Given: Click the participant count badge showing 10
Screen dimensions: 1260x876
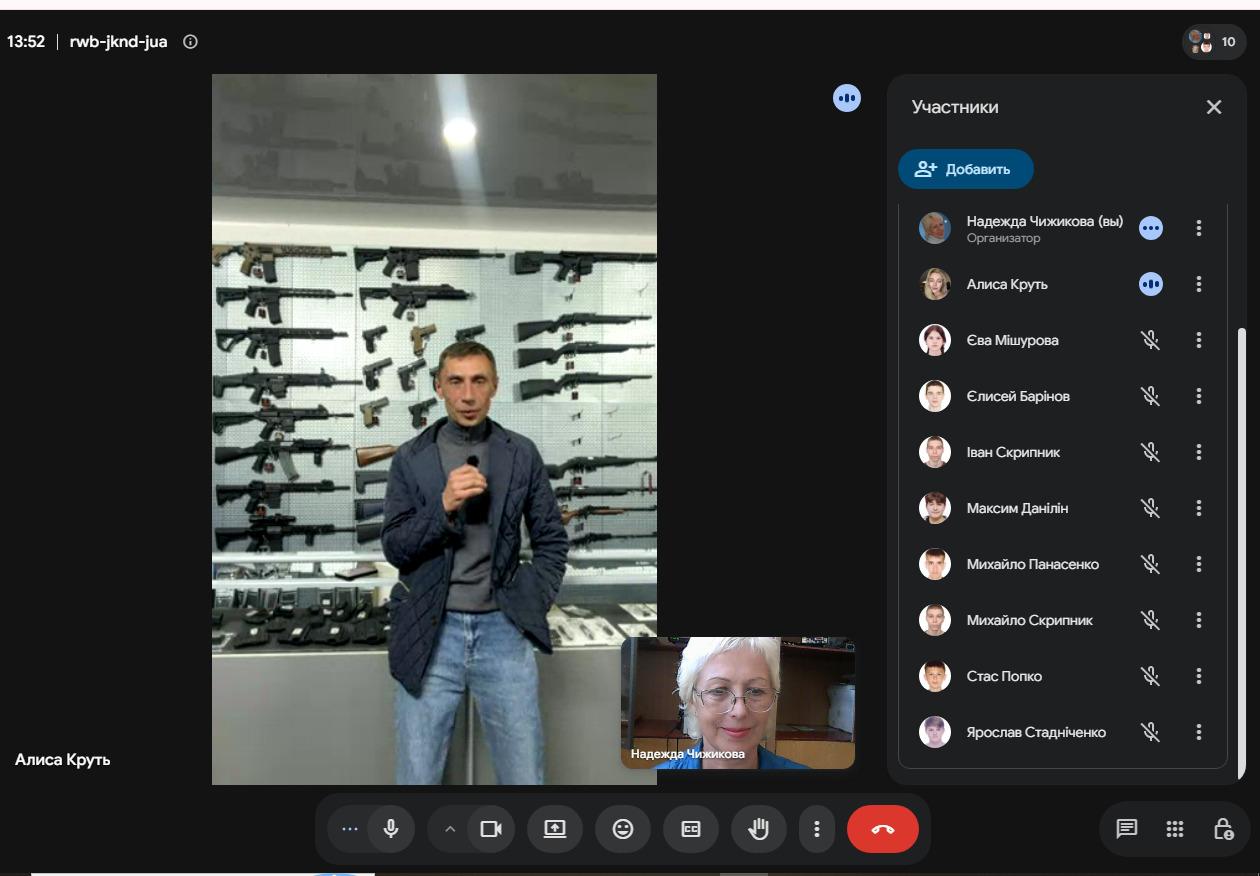Looking at the screenshot, I should [1214, 42].
